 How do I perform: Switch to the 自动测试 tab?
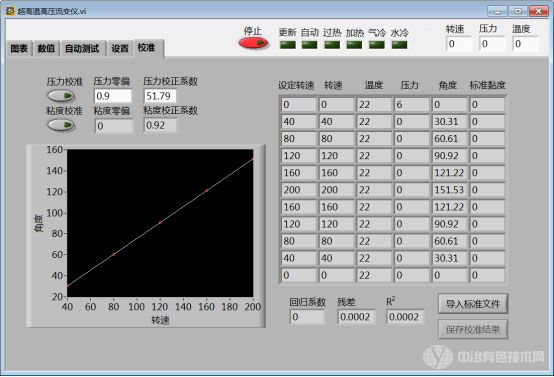tap(82, 48)
